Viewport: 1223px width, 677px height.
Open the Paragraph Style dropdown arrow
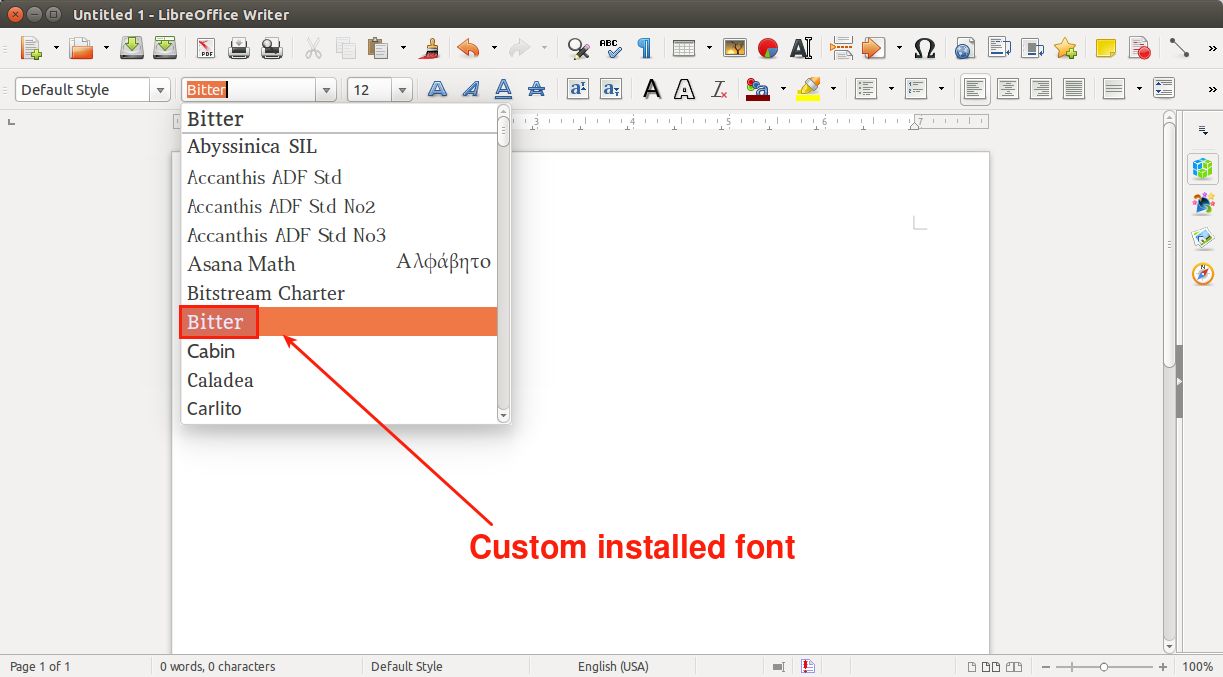pyautogui.click(x=160, y=90)
